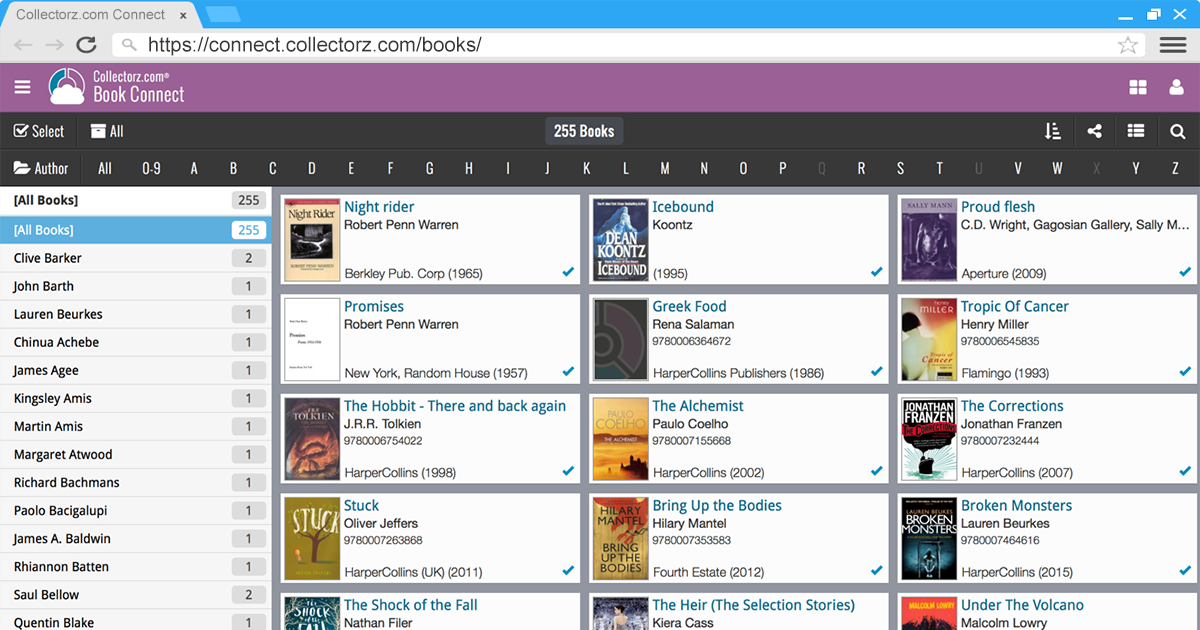Toggle checkmark on Proud flesh card
The height and width of the screenshot is (630, 1200).
(1185, 272)
